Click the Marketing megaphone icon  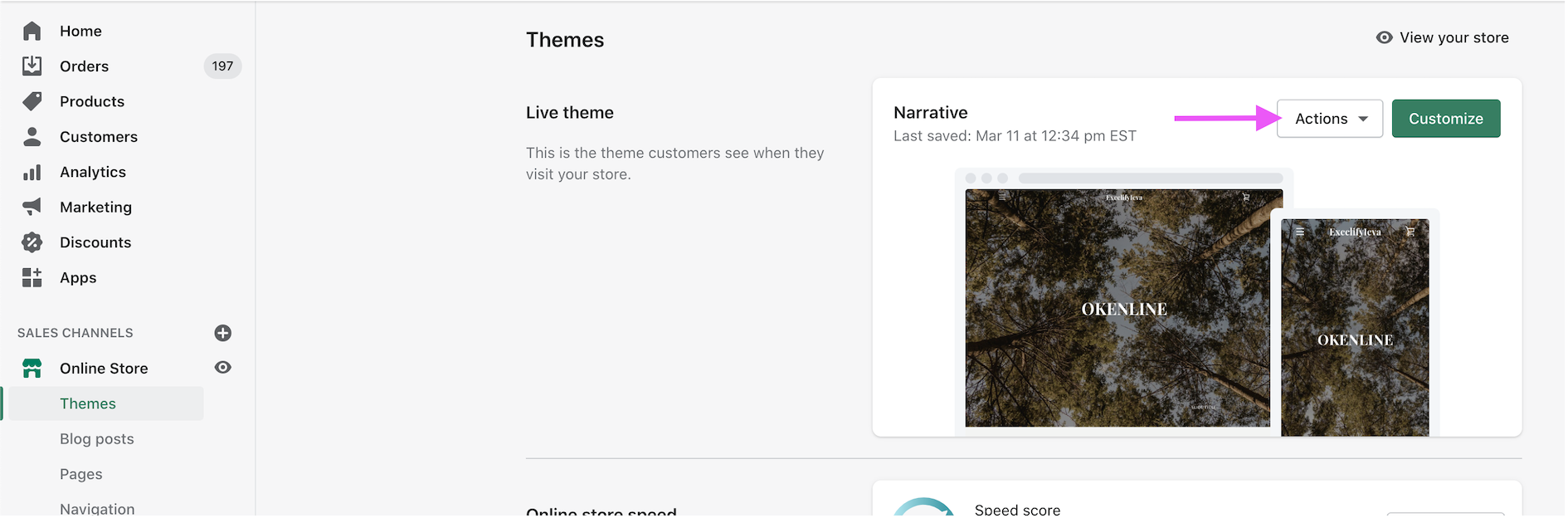click(32, 207)
